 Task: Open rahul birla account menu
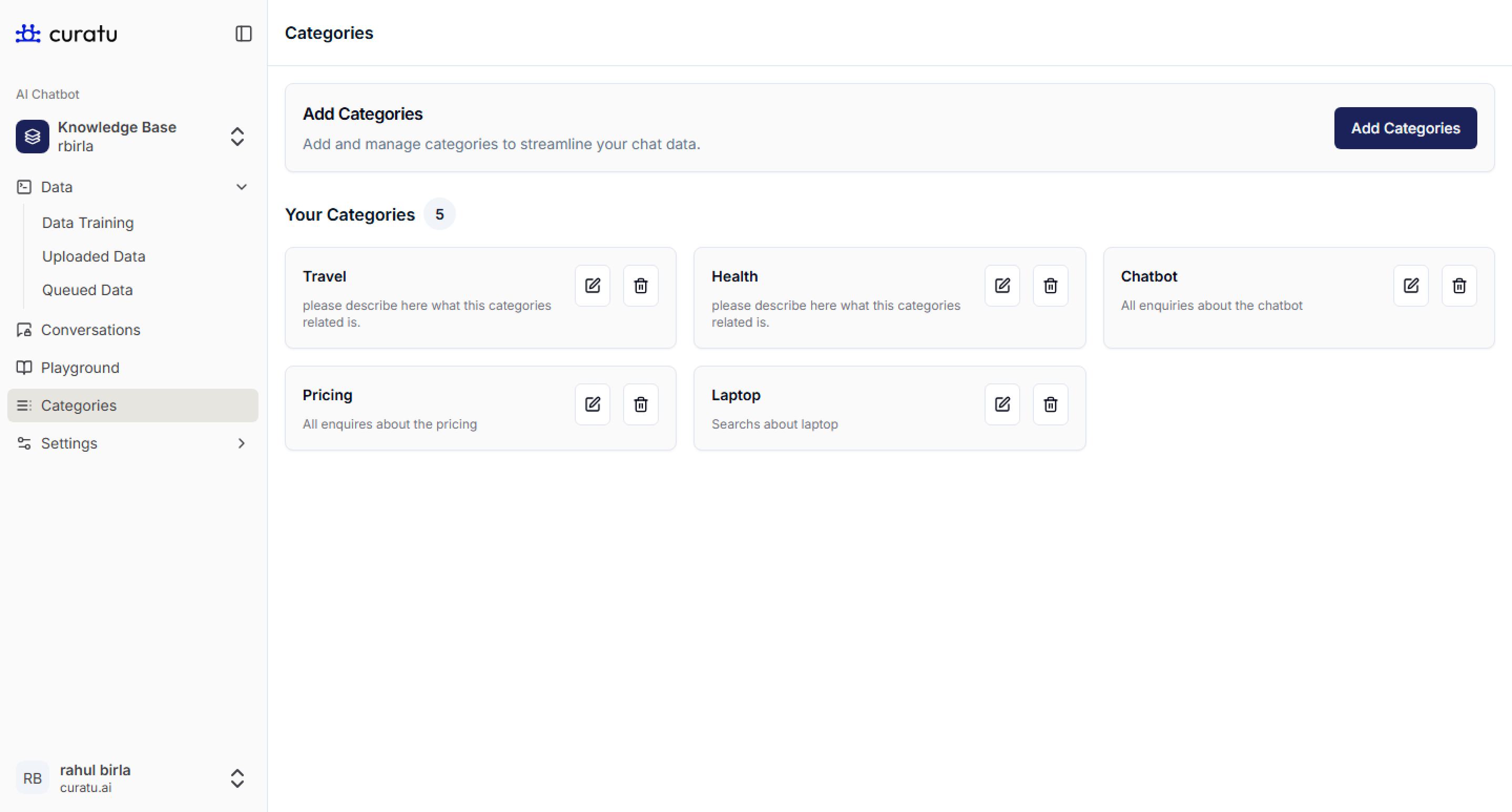237,778
